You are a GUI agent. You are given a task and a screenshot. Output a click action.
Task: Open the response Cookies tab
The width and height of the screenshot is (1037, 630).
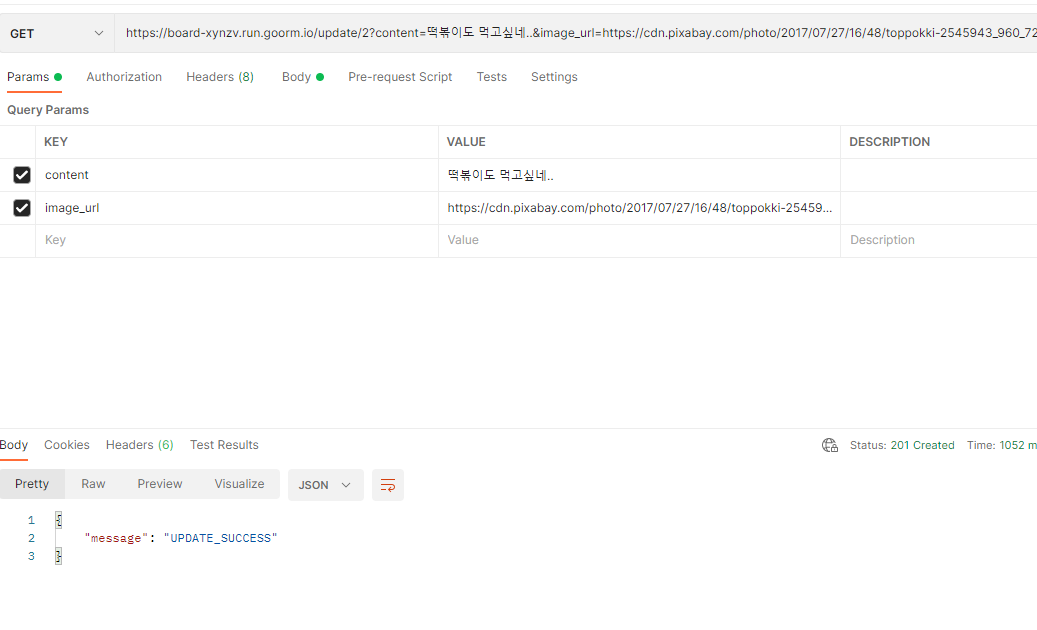click(x=67, y=445)
